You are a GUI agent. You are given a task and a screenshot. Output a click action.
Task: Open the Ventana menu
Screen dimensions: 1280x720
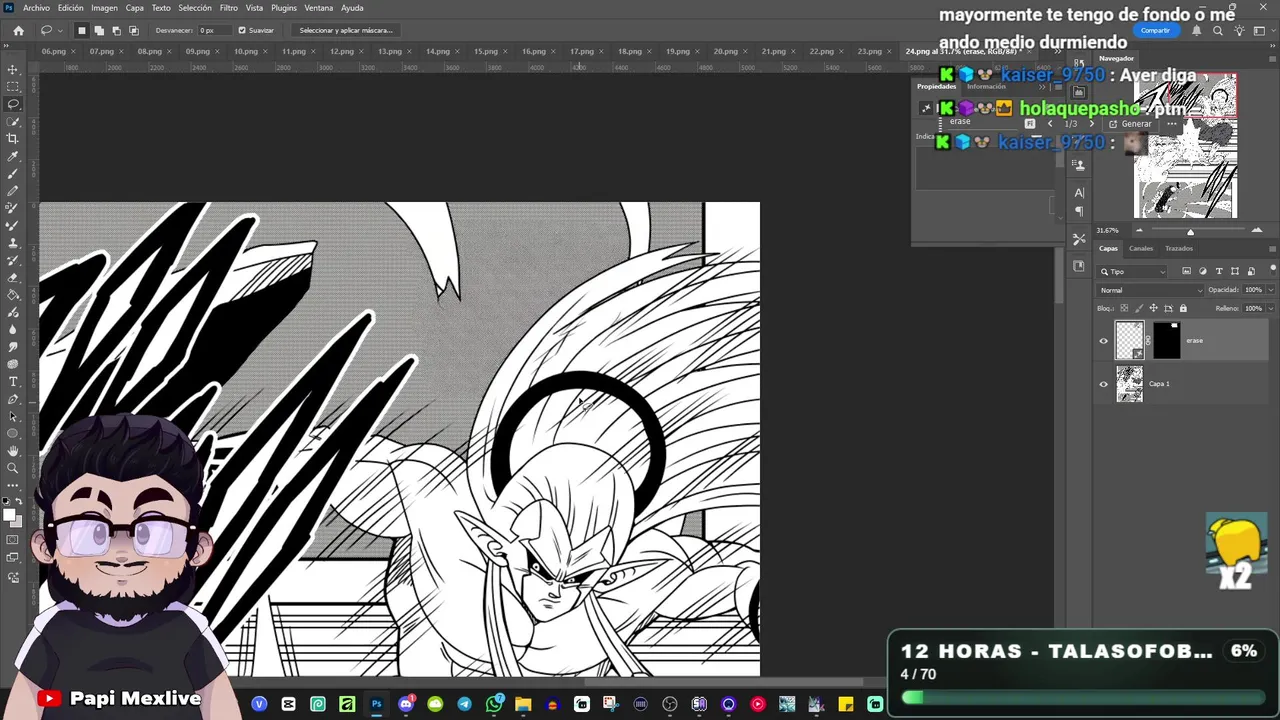coord(319,8)
